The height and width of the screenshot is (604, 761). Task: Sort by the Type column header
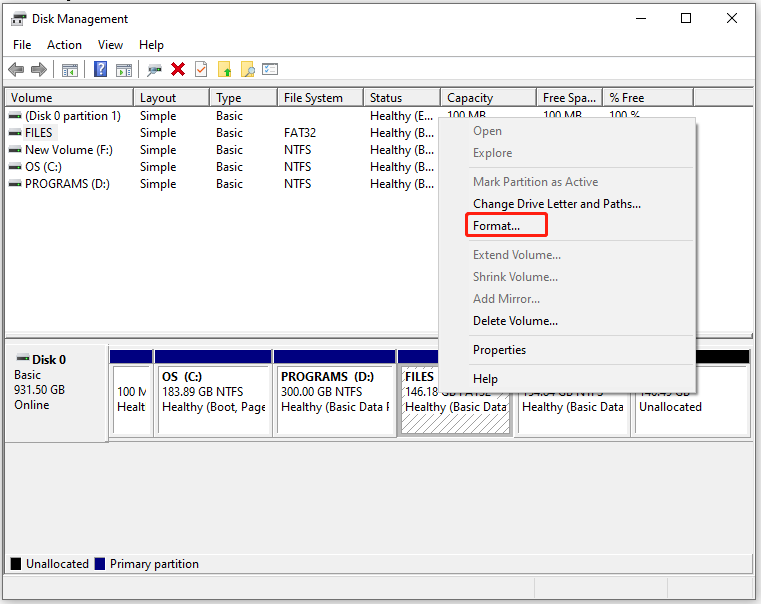[244, 98]
